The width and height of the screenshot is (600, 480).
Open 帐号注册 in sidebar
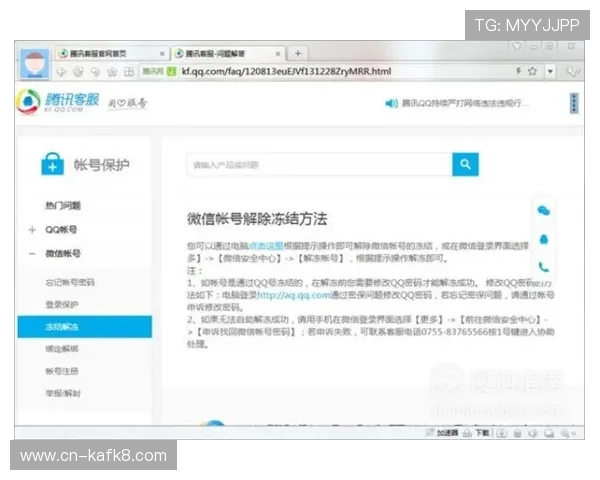[x=62, y=371]
